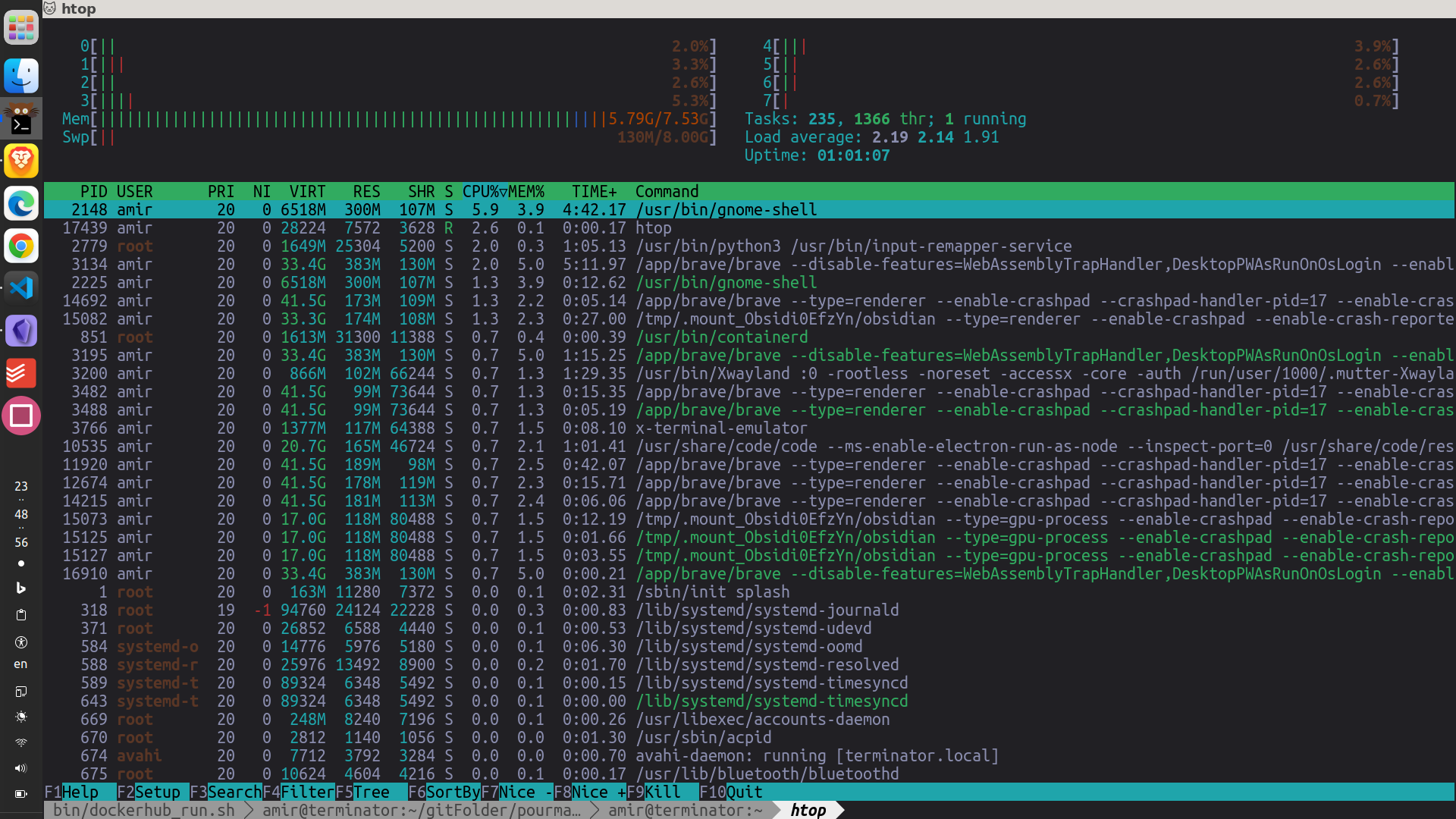This screenshot has height=819, width=1456.
Task: Open Todoist from the dock
Action: pos(21,373)
